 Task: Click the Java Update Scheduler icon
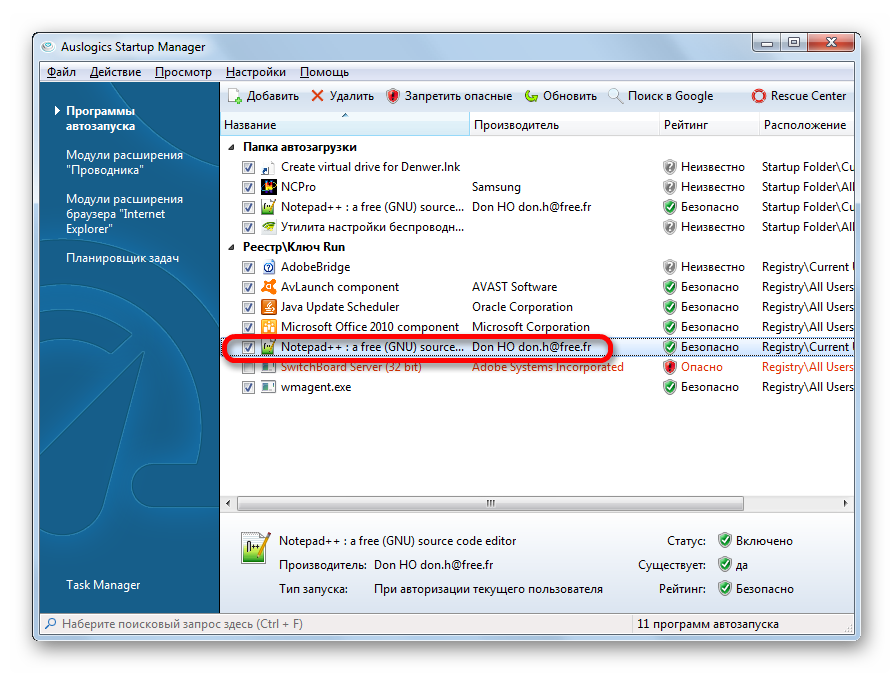pos(269,307)
